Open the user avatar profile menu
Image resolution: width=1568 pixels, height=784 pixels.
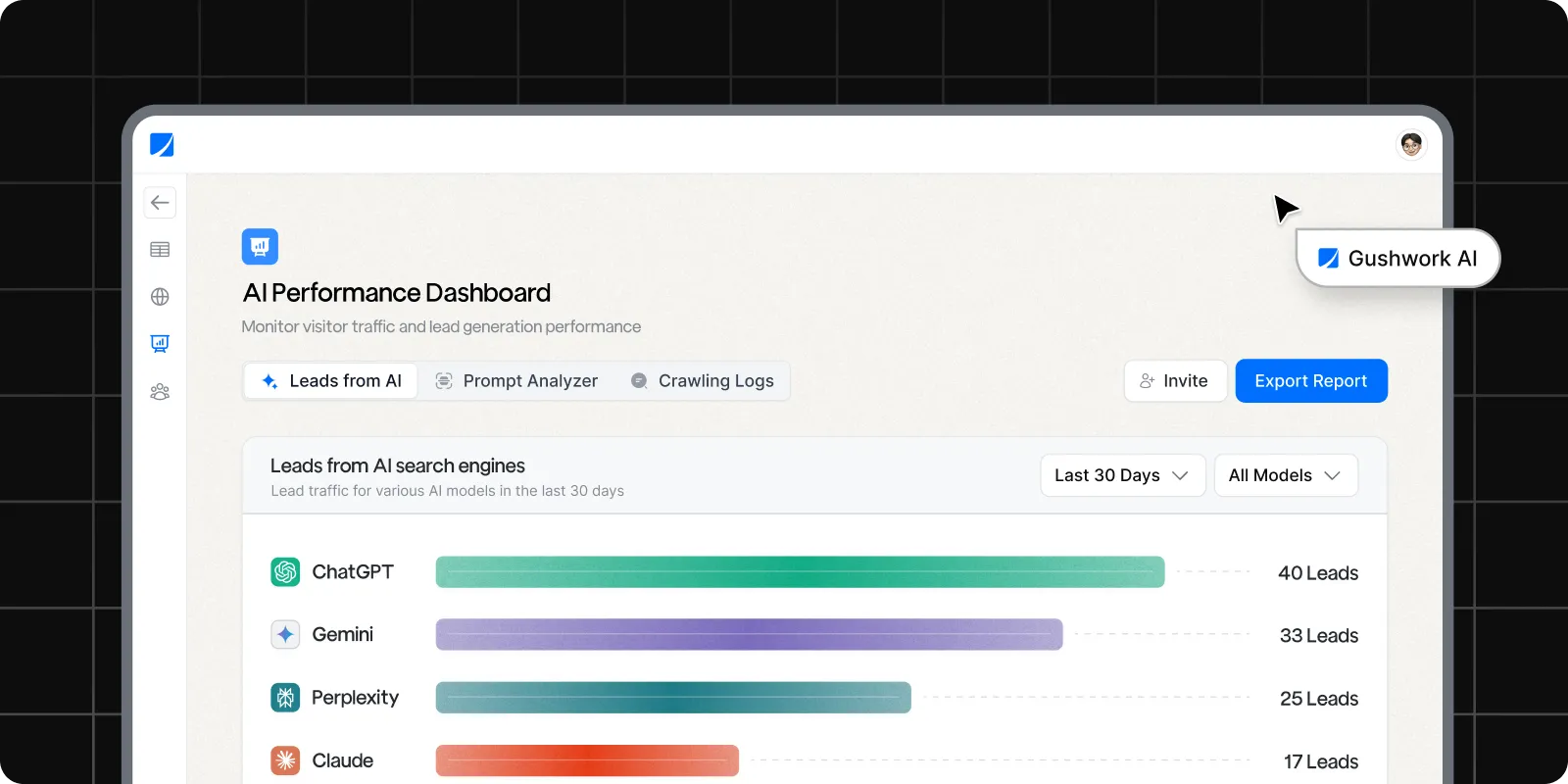[1411, 145]
